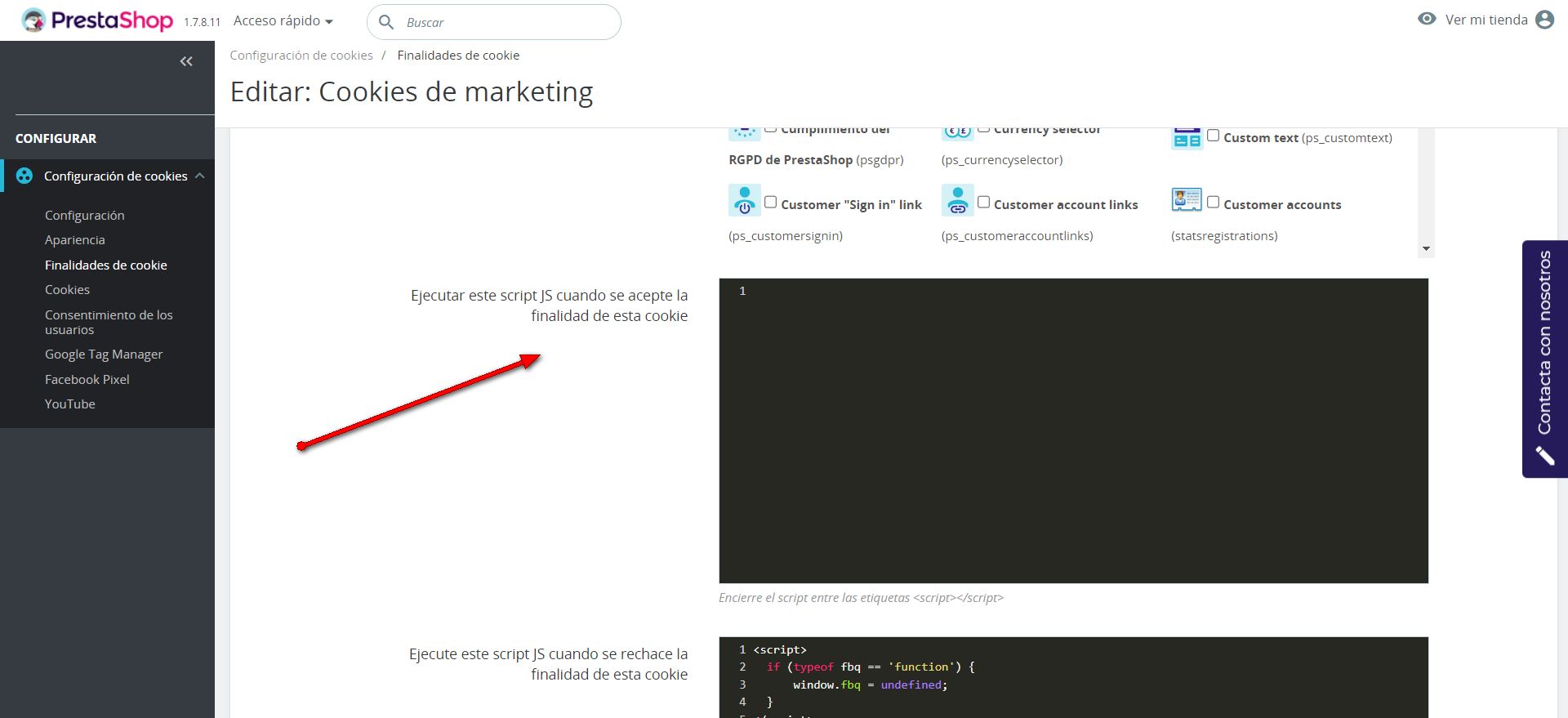The width and height of the screenshot is (1568, 718).
Task: Collapse the sidebar with the double-chevron icon
Action: tap(186, 61)
